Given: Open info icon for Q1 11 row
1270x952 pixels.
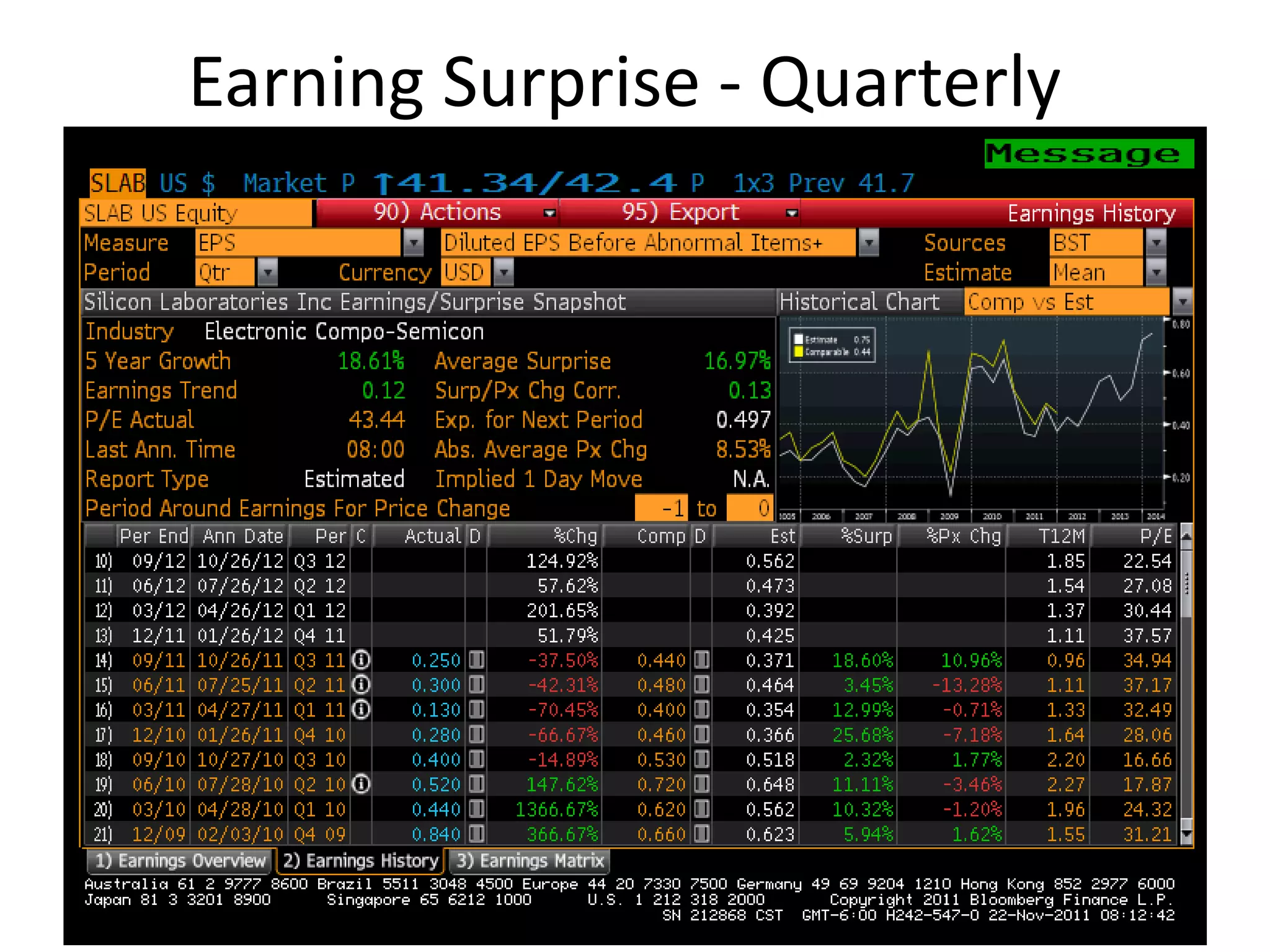Looking at the screenshot, I should pyautogui.click(x=361, y=710).
